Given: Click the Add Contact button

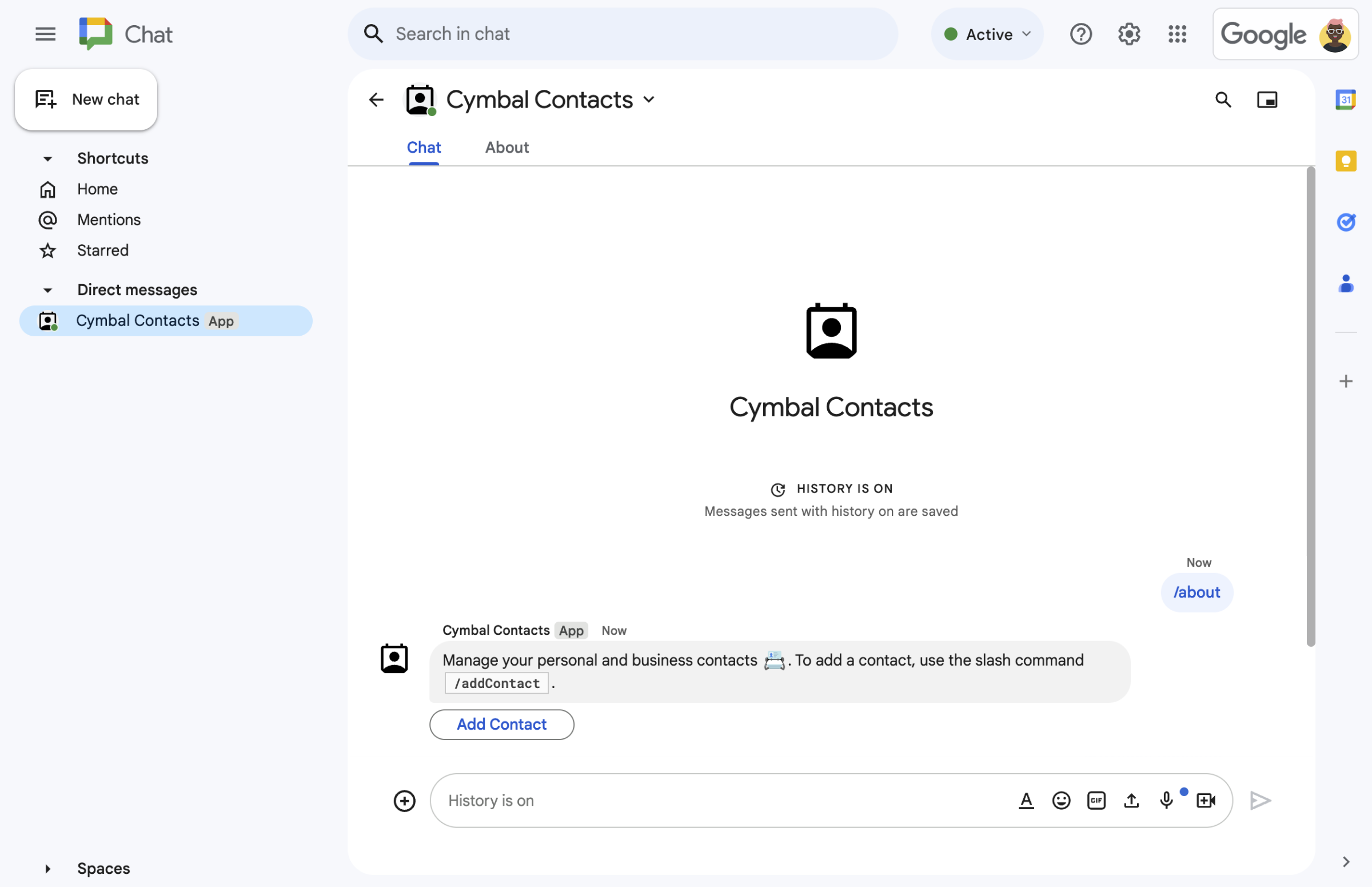Looking at the screenshot, I should pyautogui.click(x=501, y=724).
